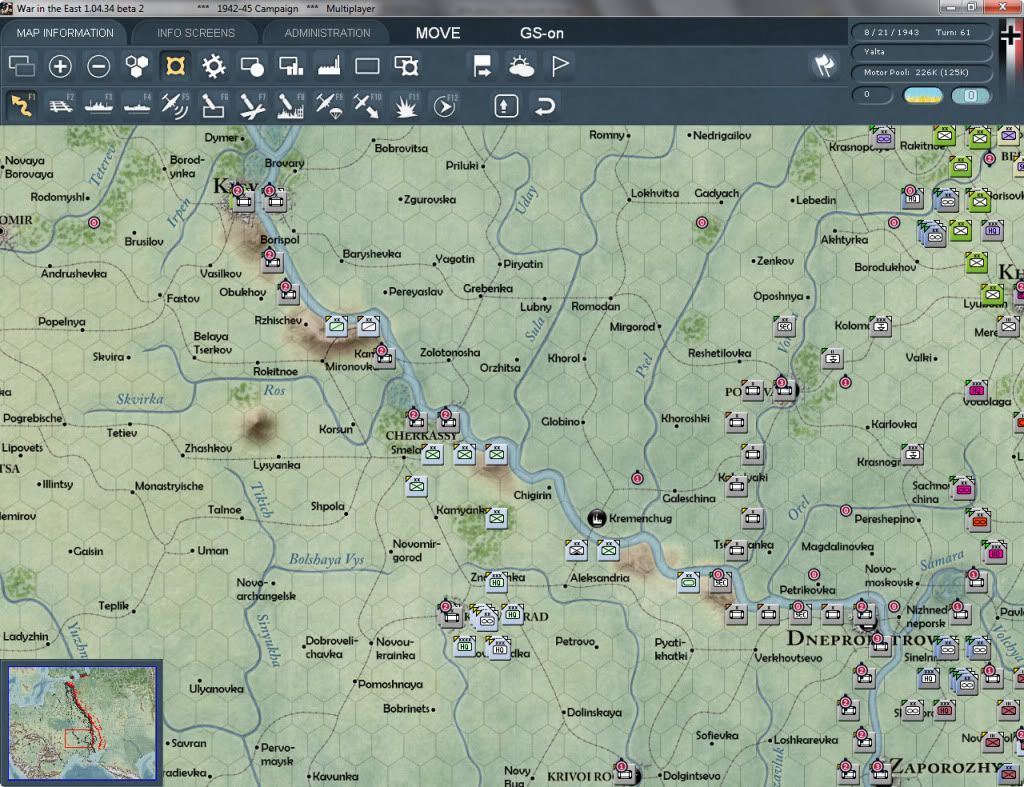Click the Petrovo town label
The image size is (1024, 787).
575,641
